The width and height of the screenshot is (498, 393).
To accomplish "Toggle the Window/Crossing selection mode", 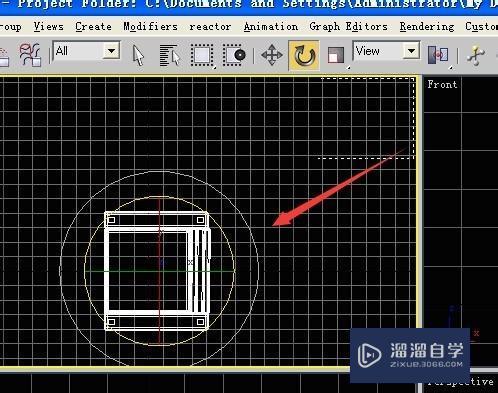I will point(234,55).
